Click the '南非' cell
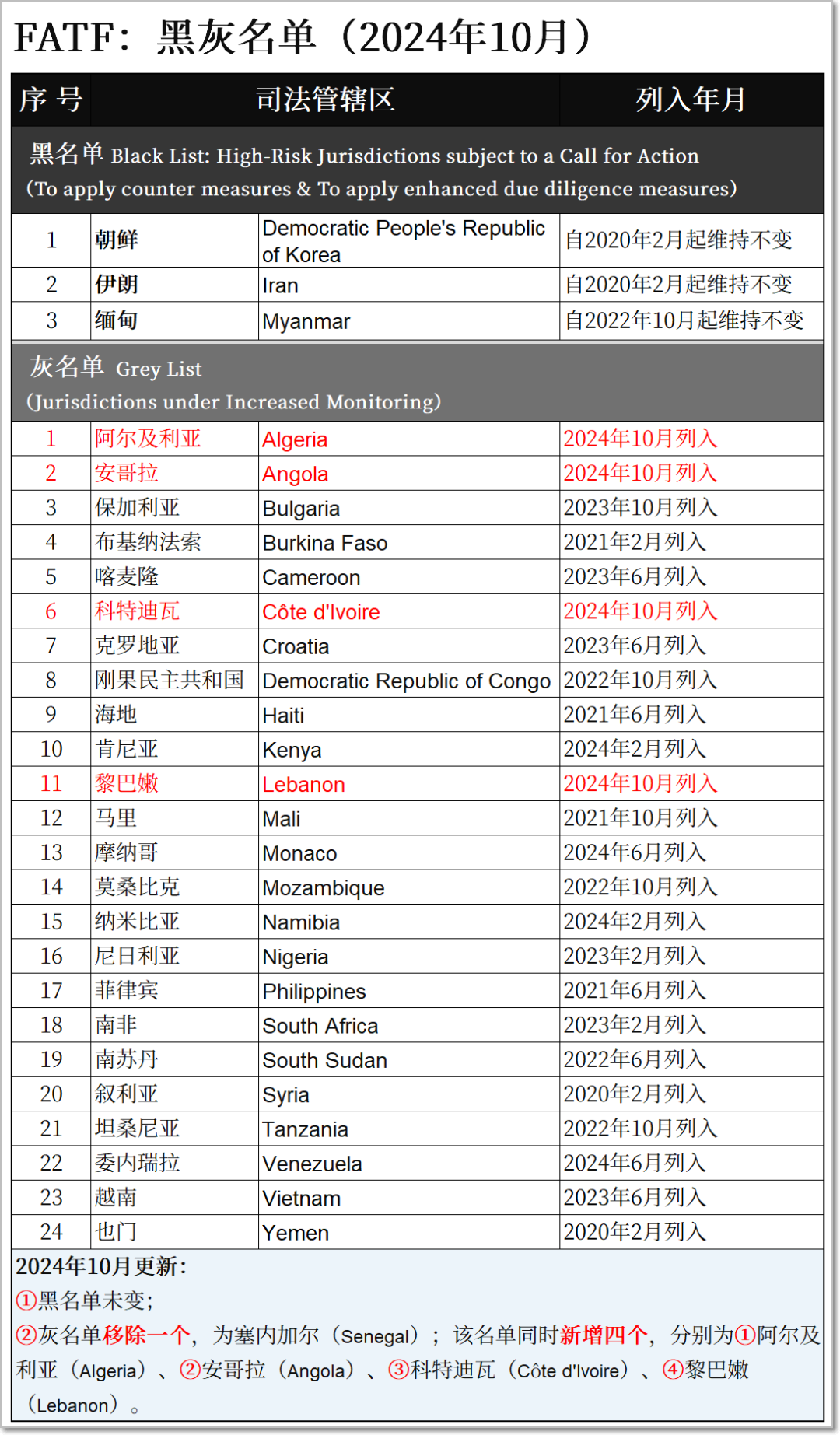Image resolution: width=840 pixels, height=1435 pixels. point(174,1025)
